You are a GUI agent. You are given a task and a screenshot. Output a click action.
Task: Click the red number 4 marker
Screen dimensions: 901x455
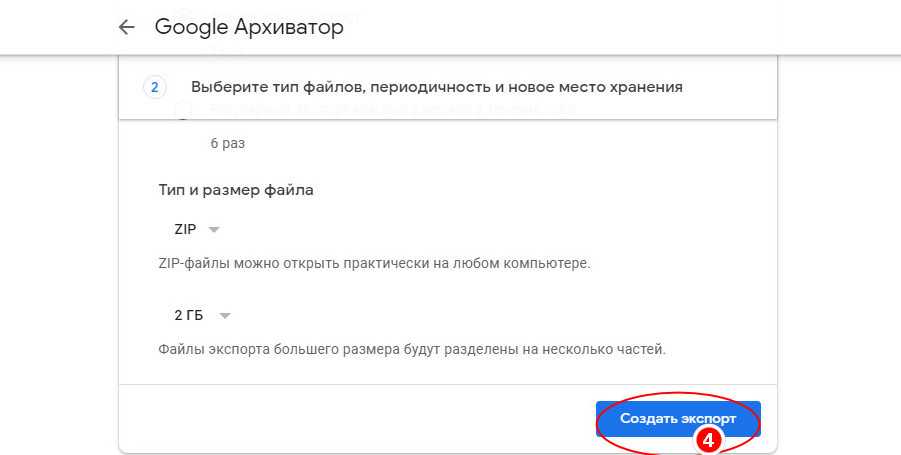tap(708, 440)
